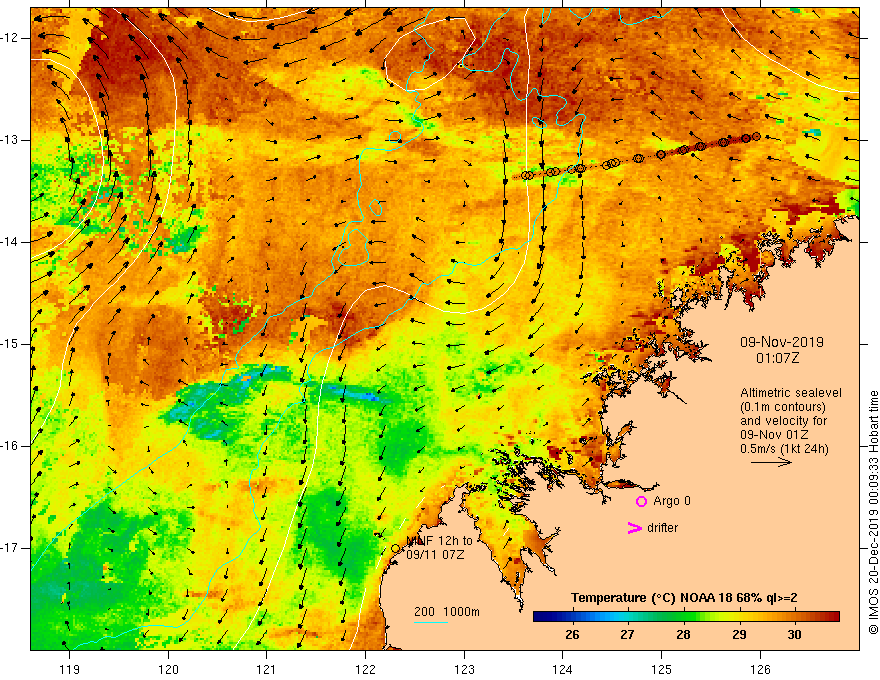Click the 121 longitude axis label

pos(267,669)
